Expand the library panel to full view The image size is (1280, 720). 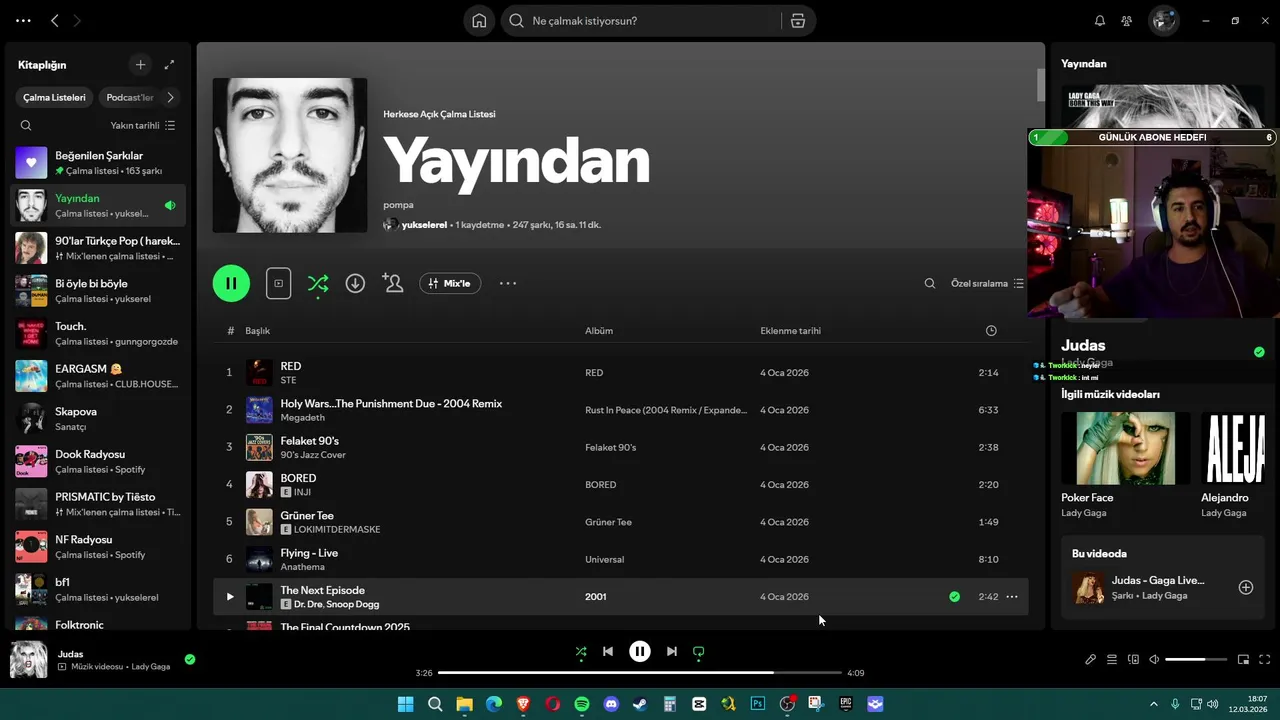tap(169, 65)
